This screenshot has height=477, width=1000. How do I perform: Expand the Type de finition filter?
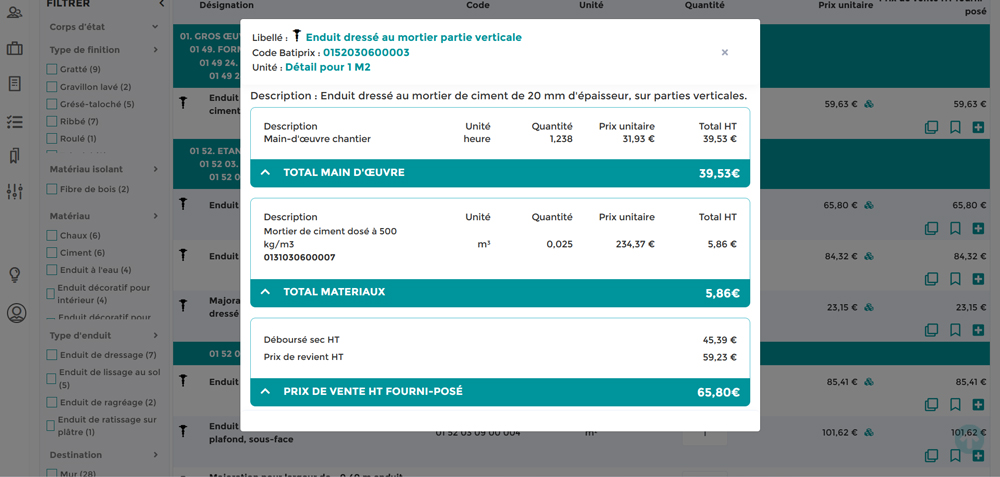point(155,50)
